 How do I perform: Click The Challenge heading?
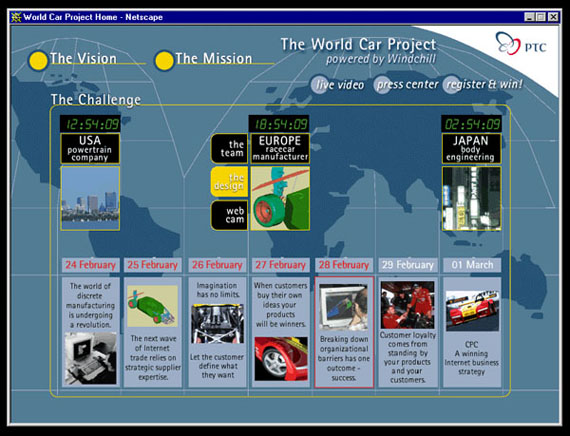click(x=96, y=100)
